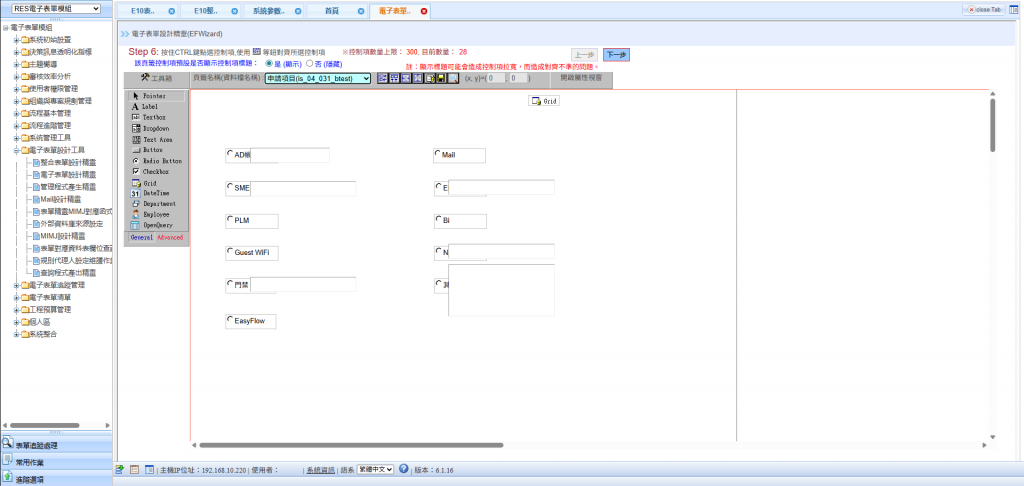Viewport: 1024px width, 486px height.
Task: Click the help question mark icon in status bar
Action: 404,469
